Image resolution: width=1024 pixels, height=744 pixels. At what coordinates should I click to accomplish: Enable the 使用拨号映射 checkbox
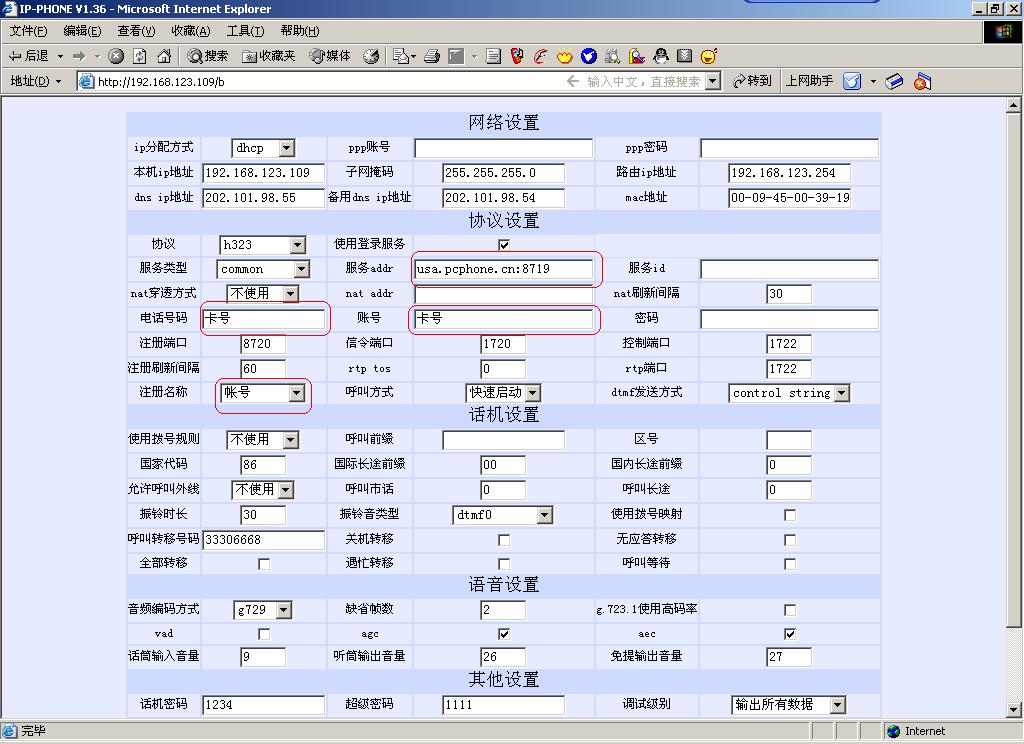click(x=790, y=515)
